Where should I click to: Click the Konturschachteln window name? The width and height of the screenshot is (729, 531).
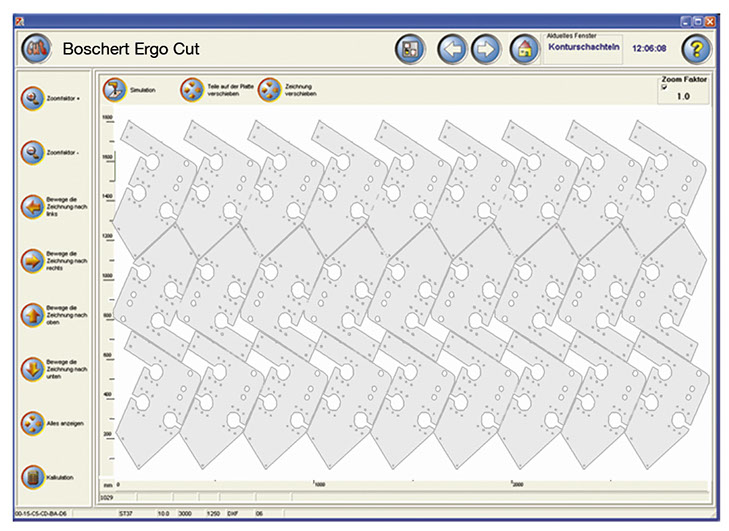[584, 47]
